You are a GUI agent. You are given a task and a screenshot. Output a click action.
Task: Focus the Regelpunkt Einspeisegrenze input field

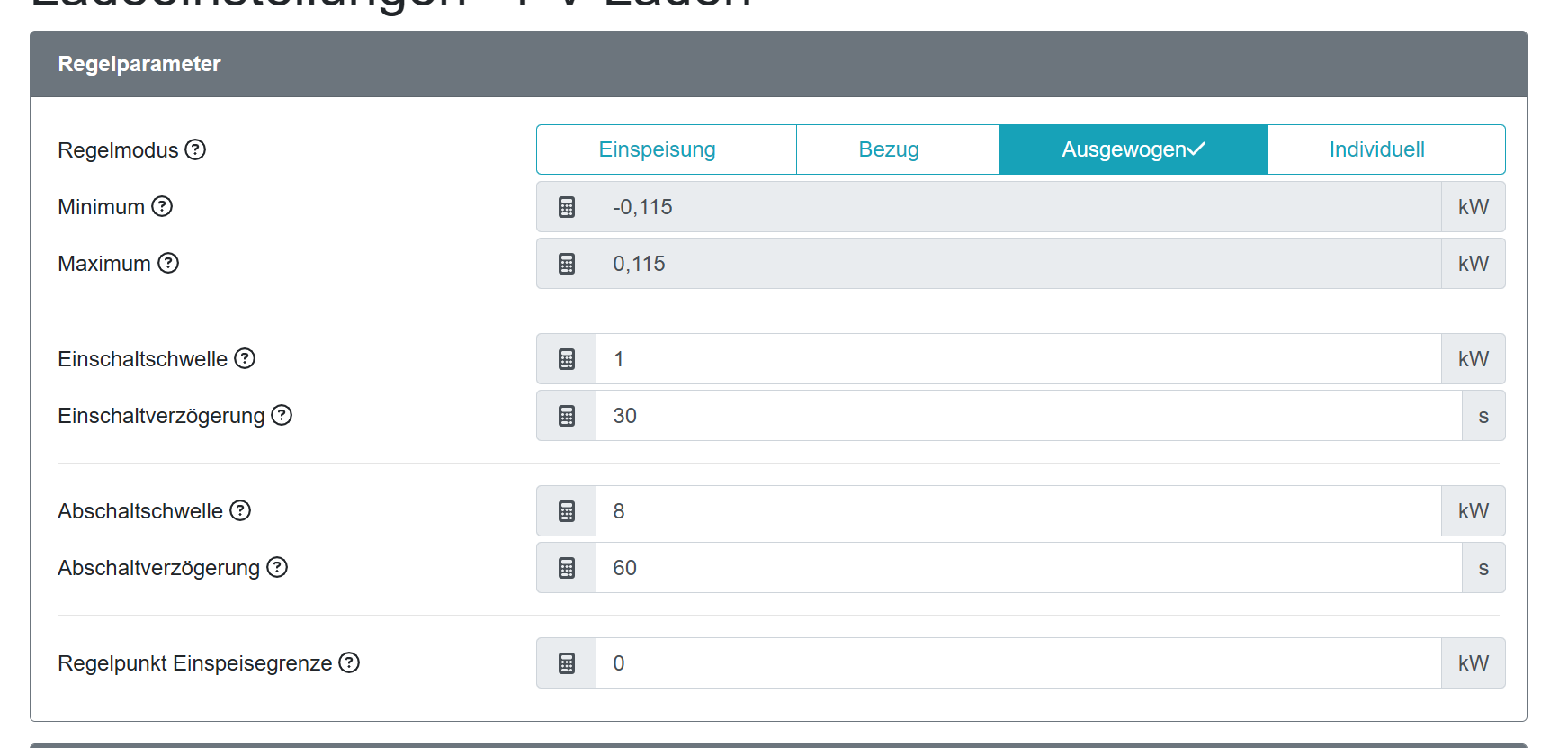pos(1018,663)
